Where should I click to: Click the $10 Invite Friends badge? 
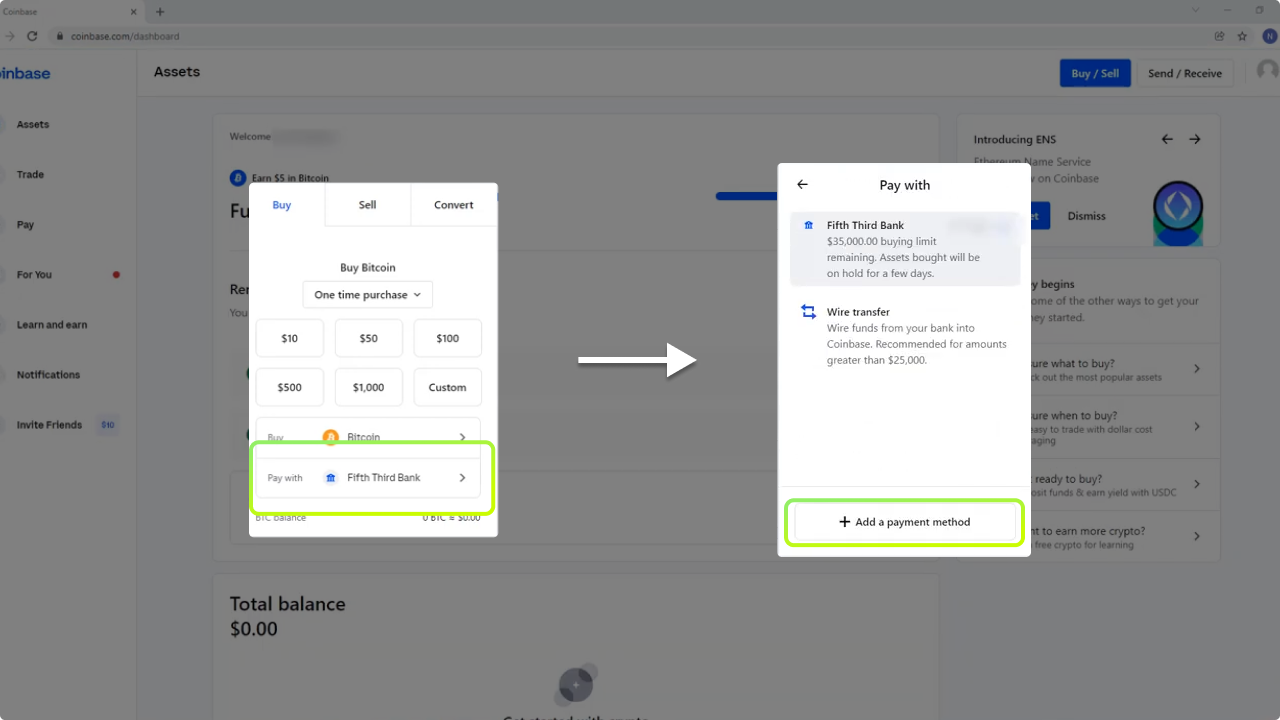(108, 425)
